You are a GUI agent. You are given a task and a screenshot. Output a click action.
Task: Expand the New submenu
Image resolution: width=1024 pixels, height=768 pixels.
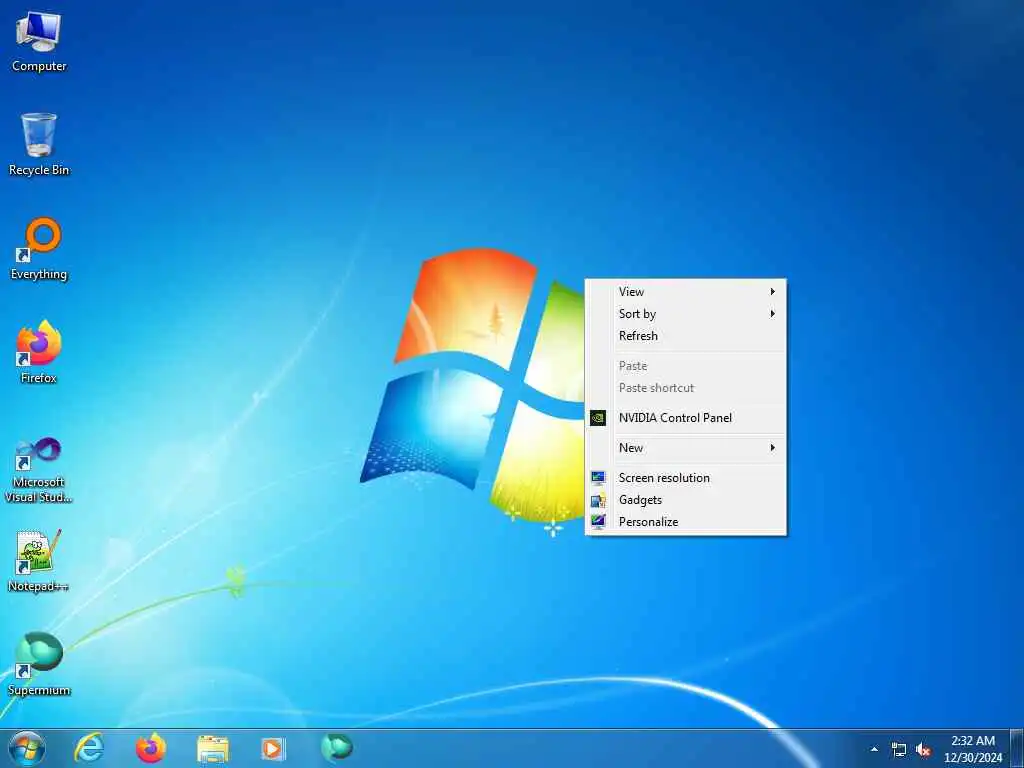685,448
